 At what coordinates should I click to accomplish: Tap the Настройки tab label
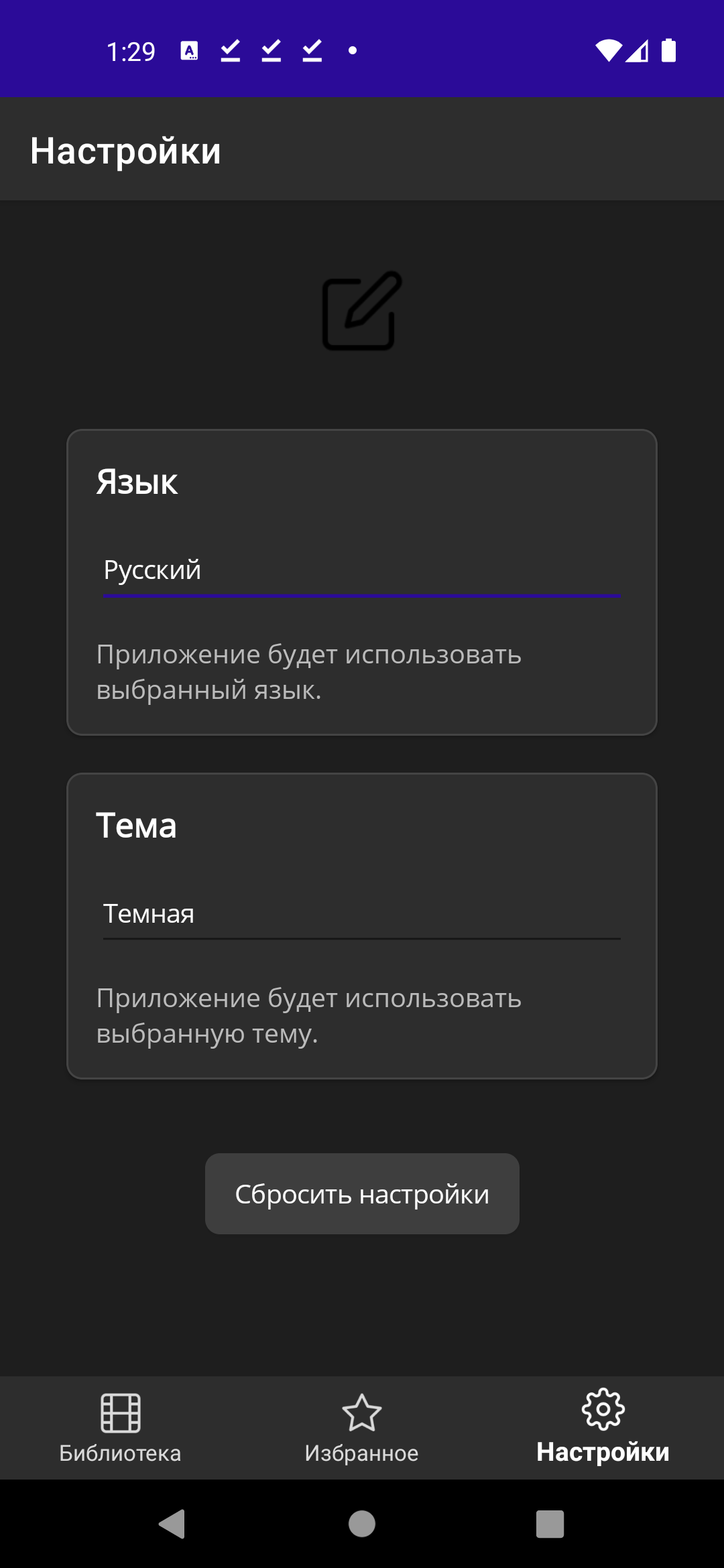tap(603, 1452)
